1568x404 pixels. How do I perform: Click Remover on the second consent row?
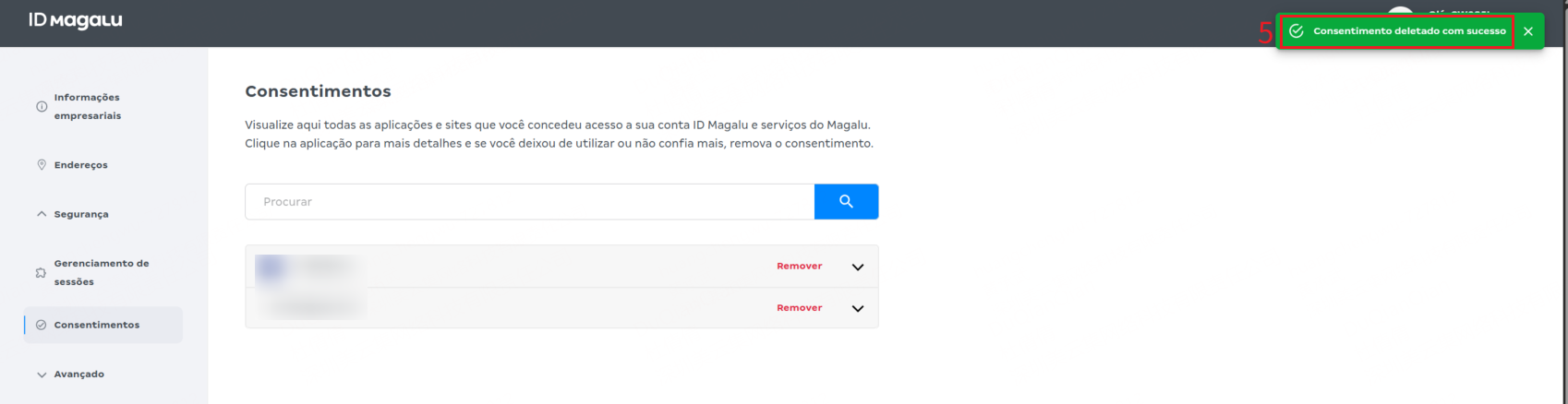pos(799,308)
